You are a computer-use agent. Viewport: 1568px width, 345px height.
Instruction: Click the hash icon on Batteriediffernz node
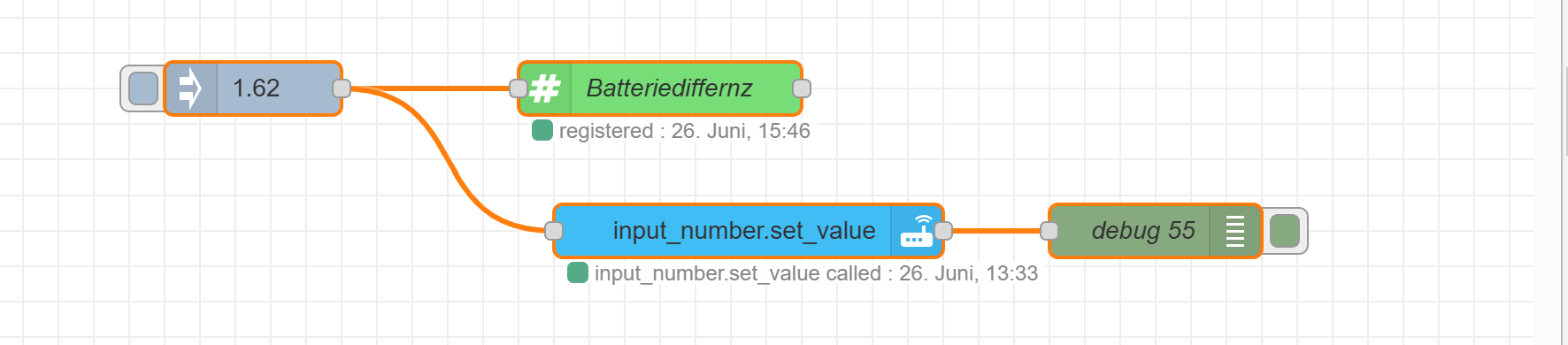pos(545,88)
